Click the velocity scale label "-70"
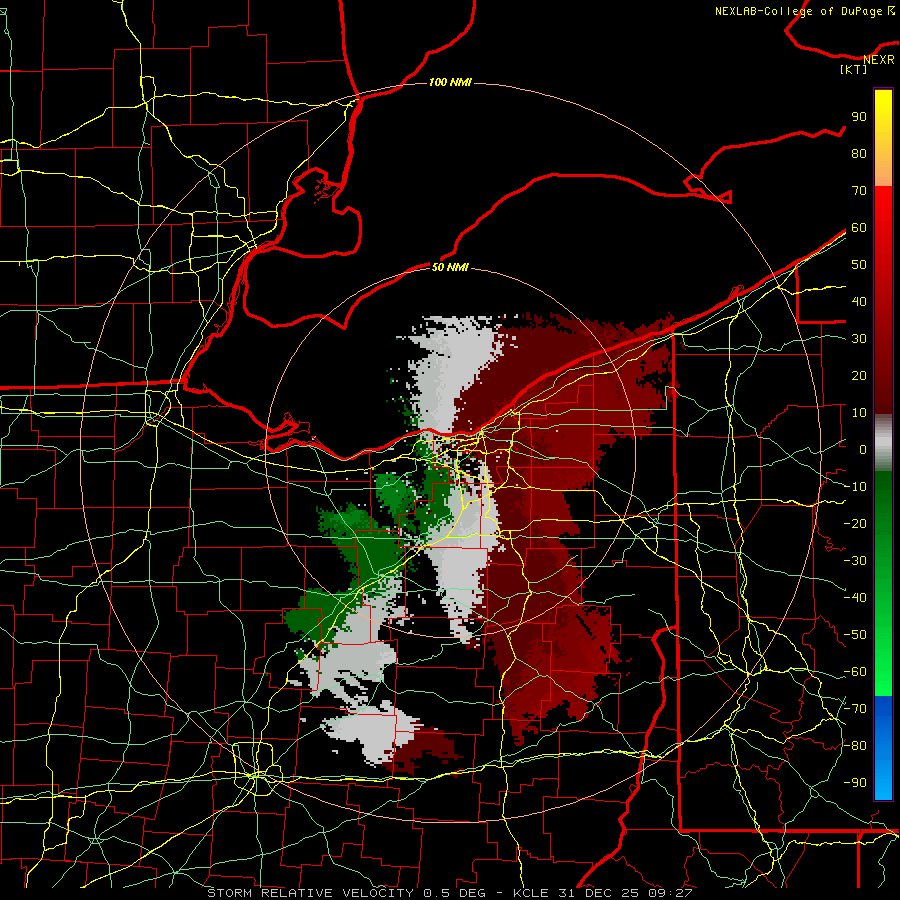The image size is (900, 900). tap(855, 709)
